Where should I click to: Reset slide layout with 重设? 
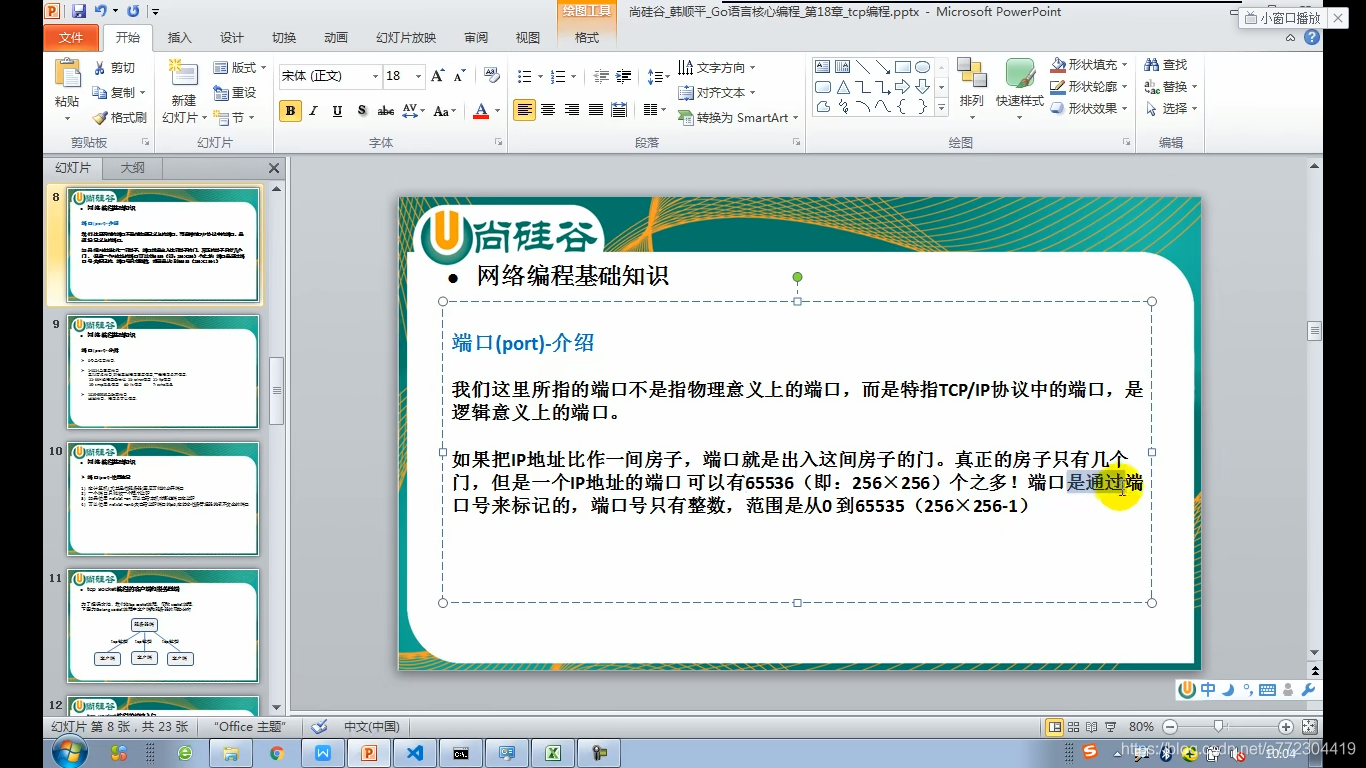tap(235, 92)
